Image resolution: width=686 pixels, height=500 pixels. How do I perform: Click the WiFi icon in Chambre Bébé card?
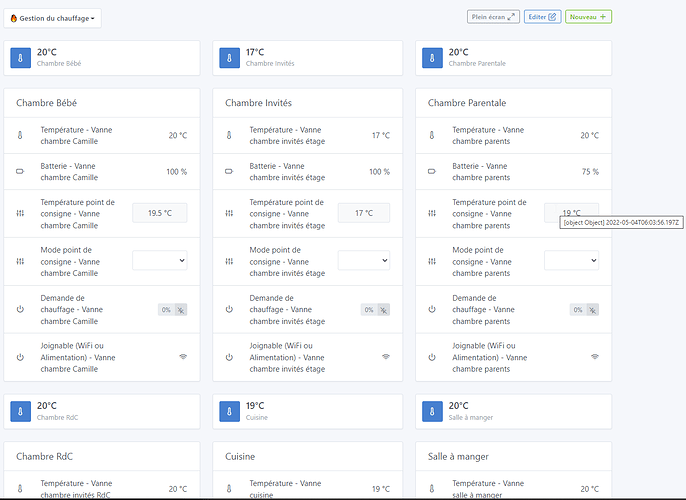[x=183, y=356]
